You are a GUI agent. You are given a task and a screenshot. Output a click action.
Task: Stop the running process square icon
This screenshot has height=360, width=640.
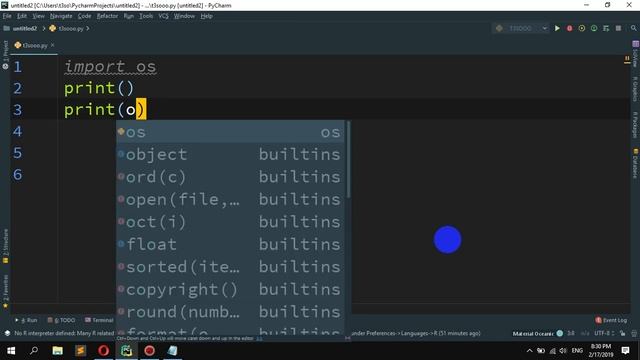618,28
